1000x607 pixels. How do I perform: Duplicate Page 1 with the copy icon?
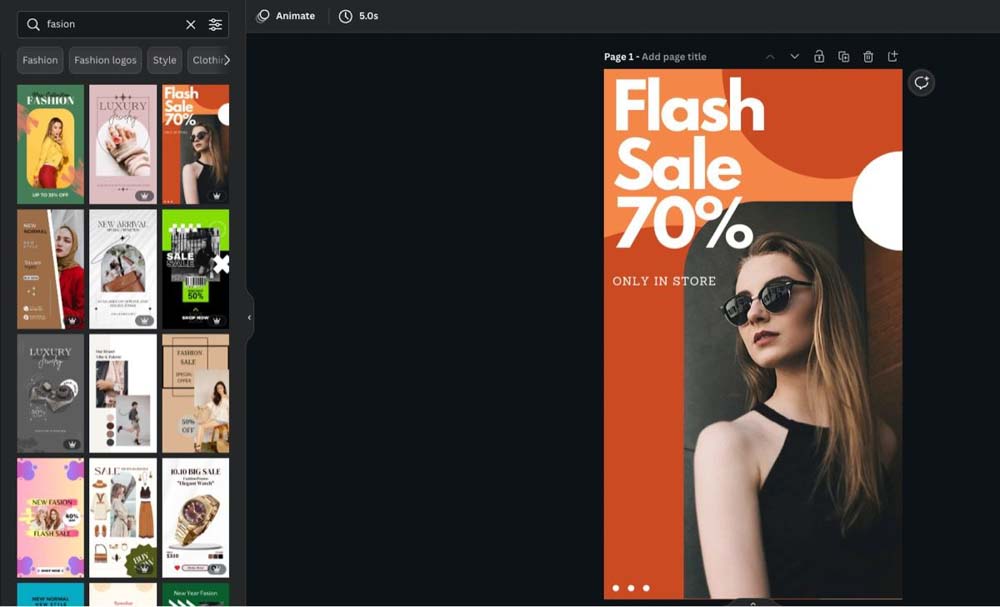click(x=844, y=57)
